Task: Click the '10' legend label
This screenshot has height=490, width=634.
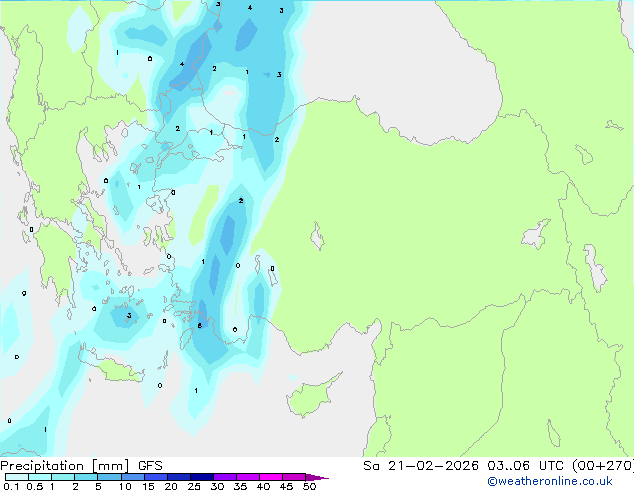Action: coord(125,486)
